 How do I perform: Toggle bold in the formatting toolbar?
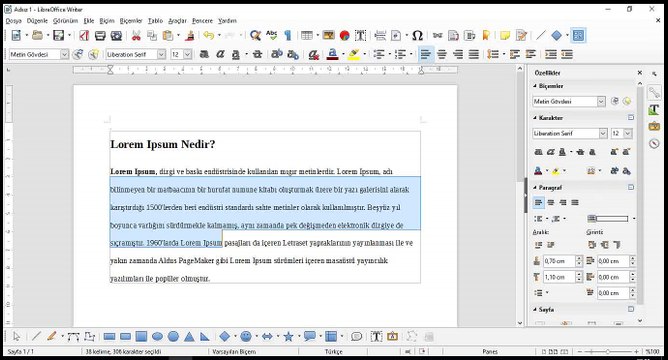(204, 55)
